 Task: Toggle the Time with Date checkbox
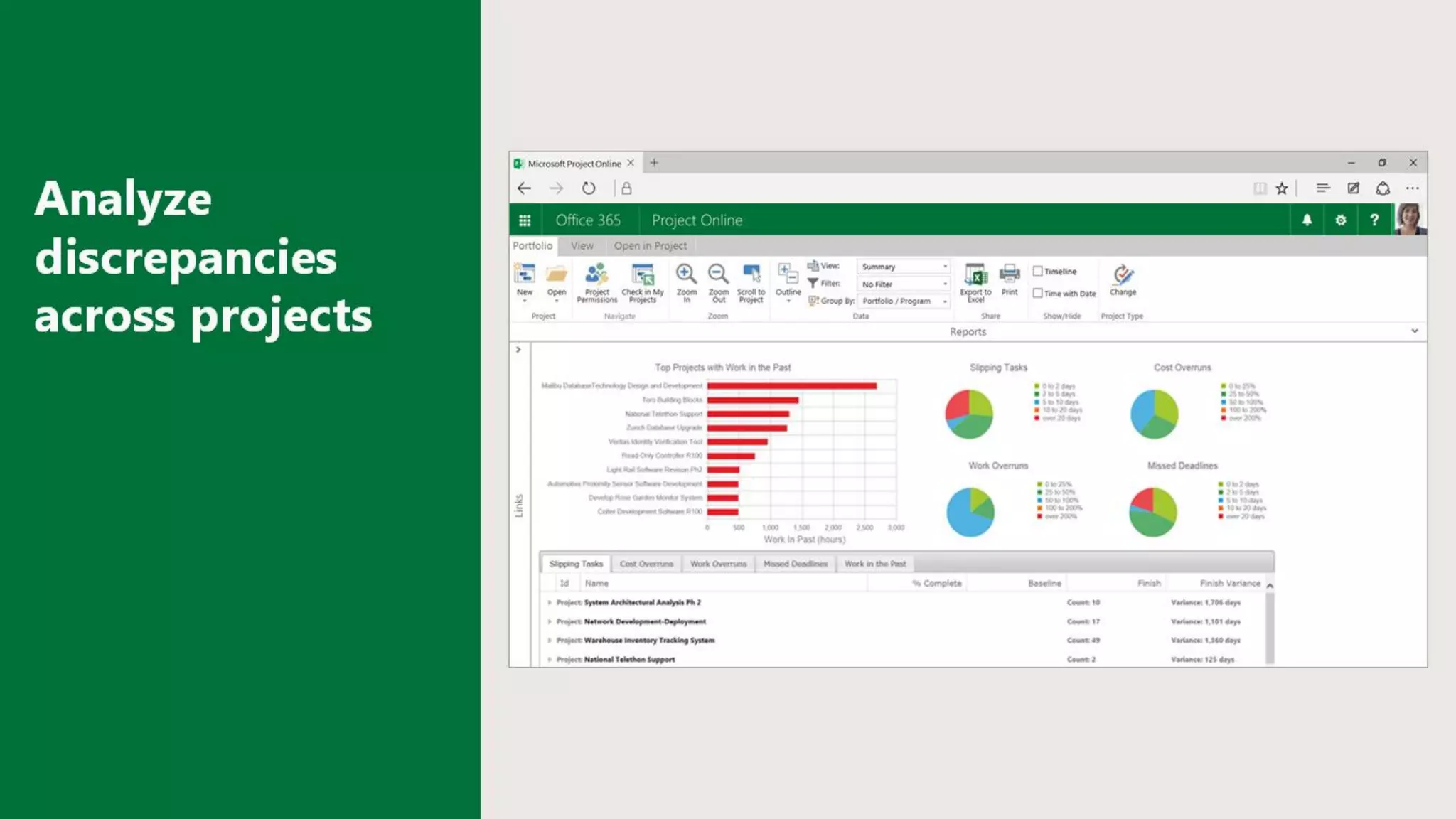pyautogui.click(x=1038, y=293)
